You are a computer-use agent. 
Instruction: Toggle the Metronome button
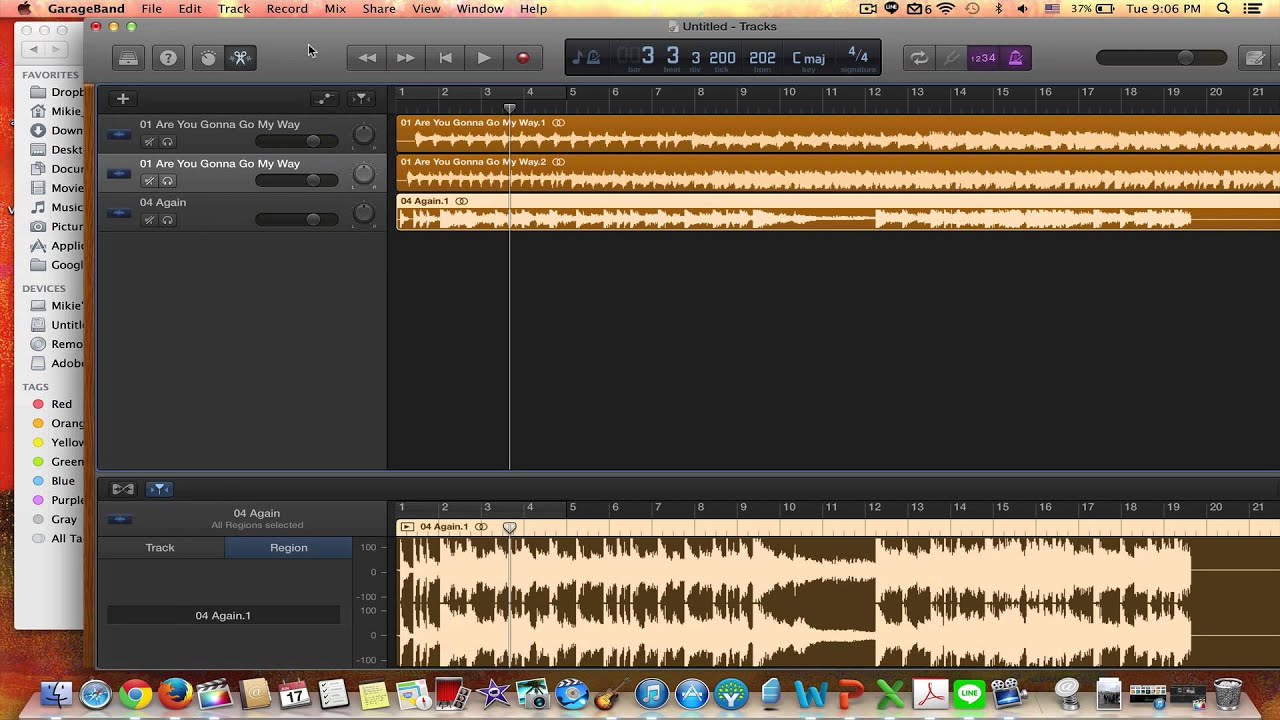pos(1016,58)
